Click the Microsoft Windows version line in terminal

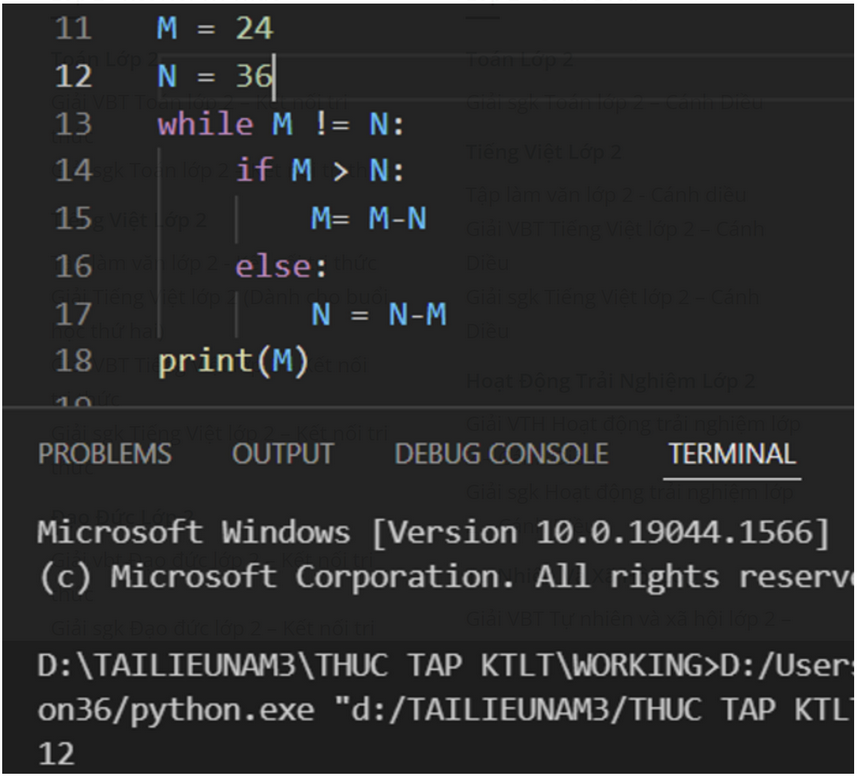tap(433, 532)
